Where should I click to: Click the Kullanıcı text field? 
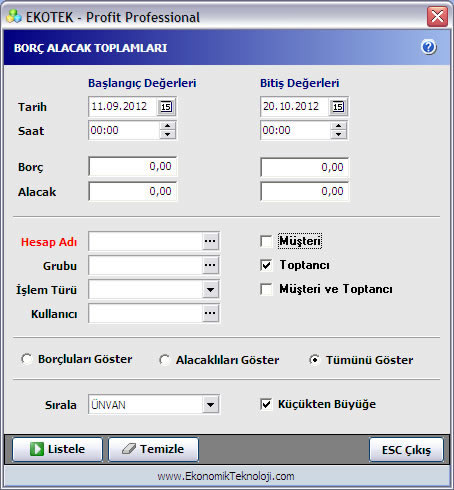[145, 313]
